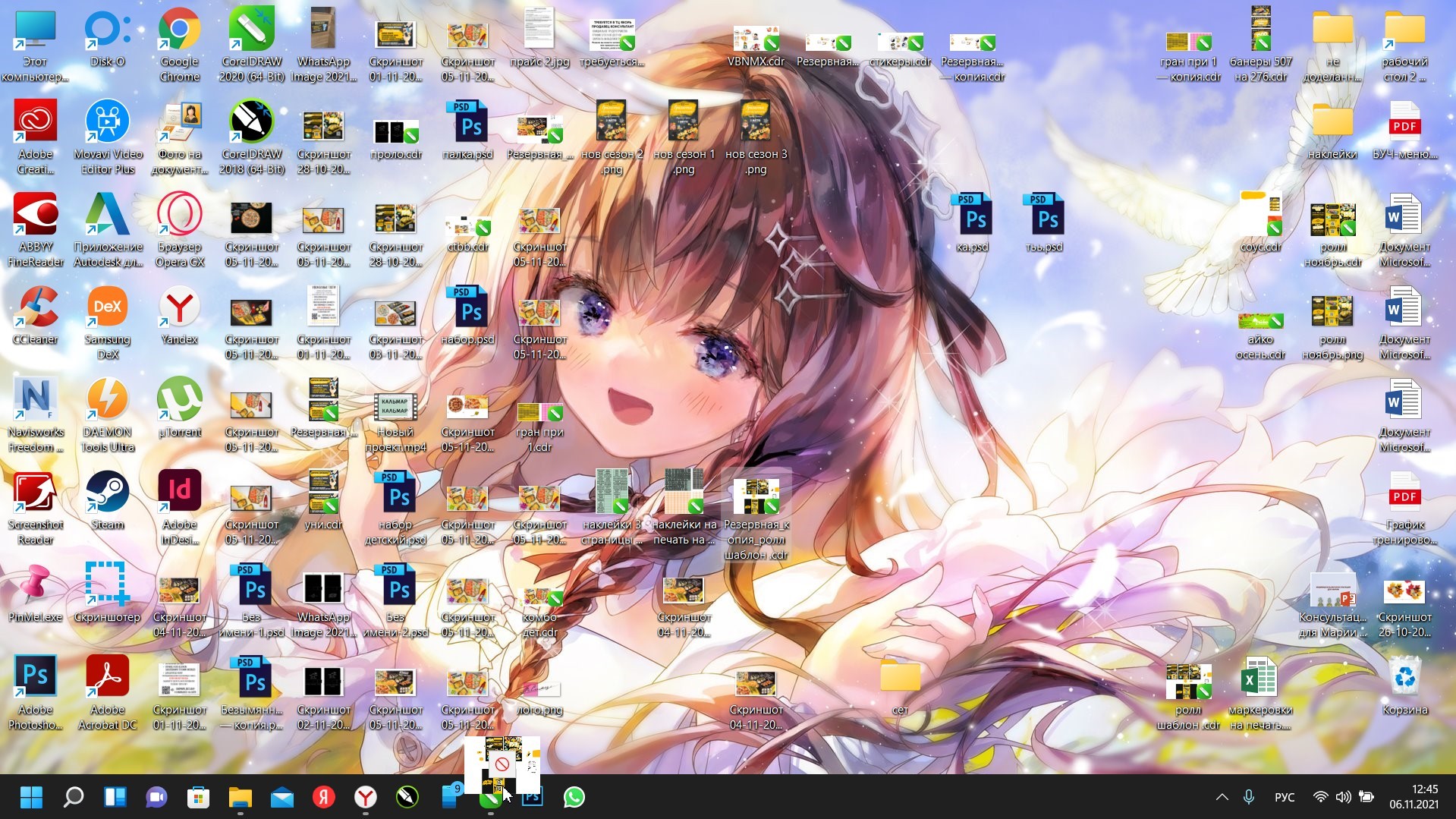
Task: Select the уни.cdr file
Action: point(323,501)
